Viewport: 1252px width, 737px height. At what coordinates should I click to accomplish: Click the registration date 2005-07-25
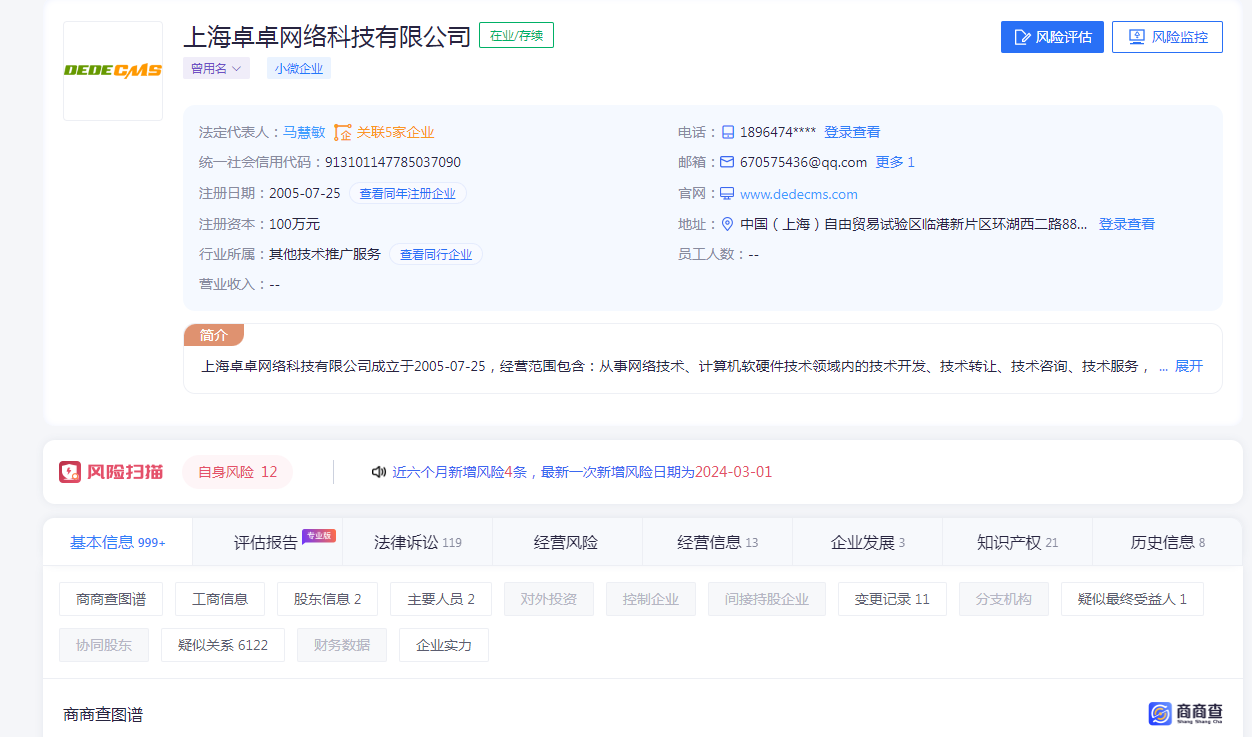305,193
